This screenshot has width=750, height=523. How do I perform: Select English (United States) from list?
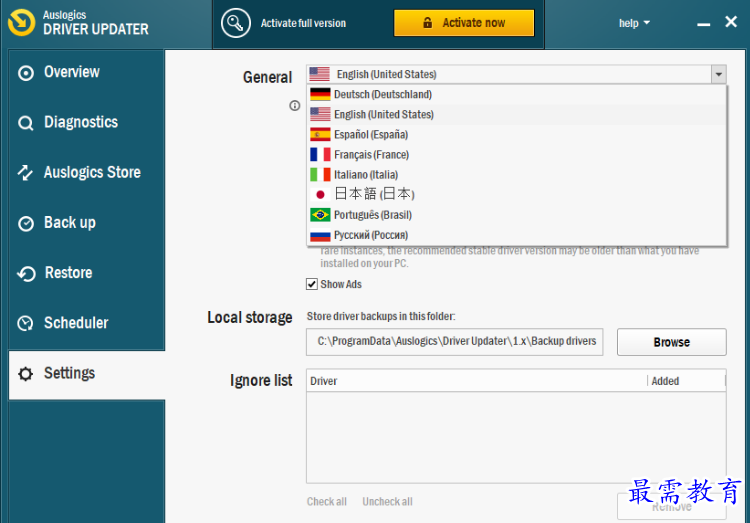516,114
